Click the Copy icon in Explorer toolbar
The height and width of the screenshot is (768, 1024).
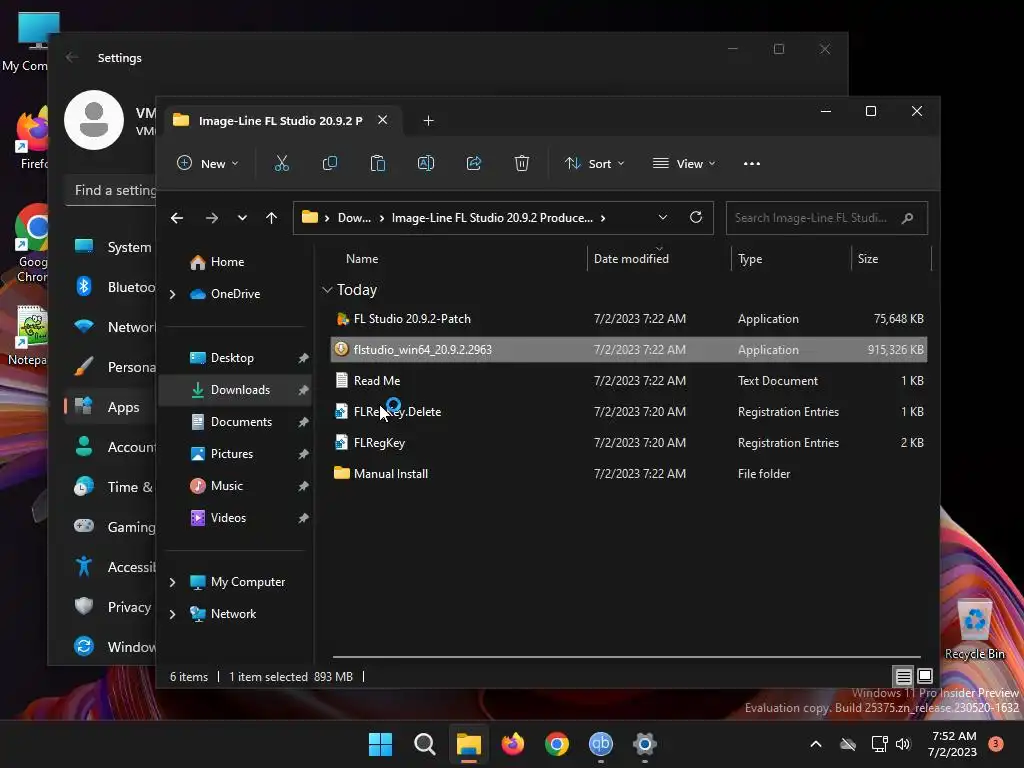[x=330, y=163]
